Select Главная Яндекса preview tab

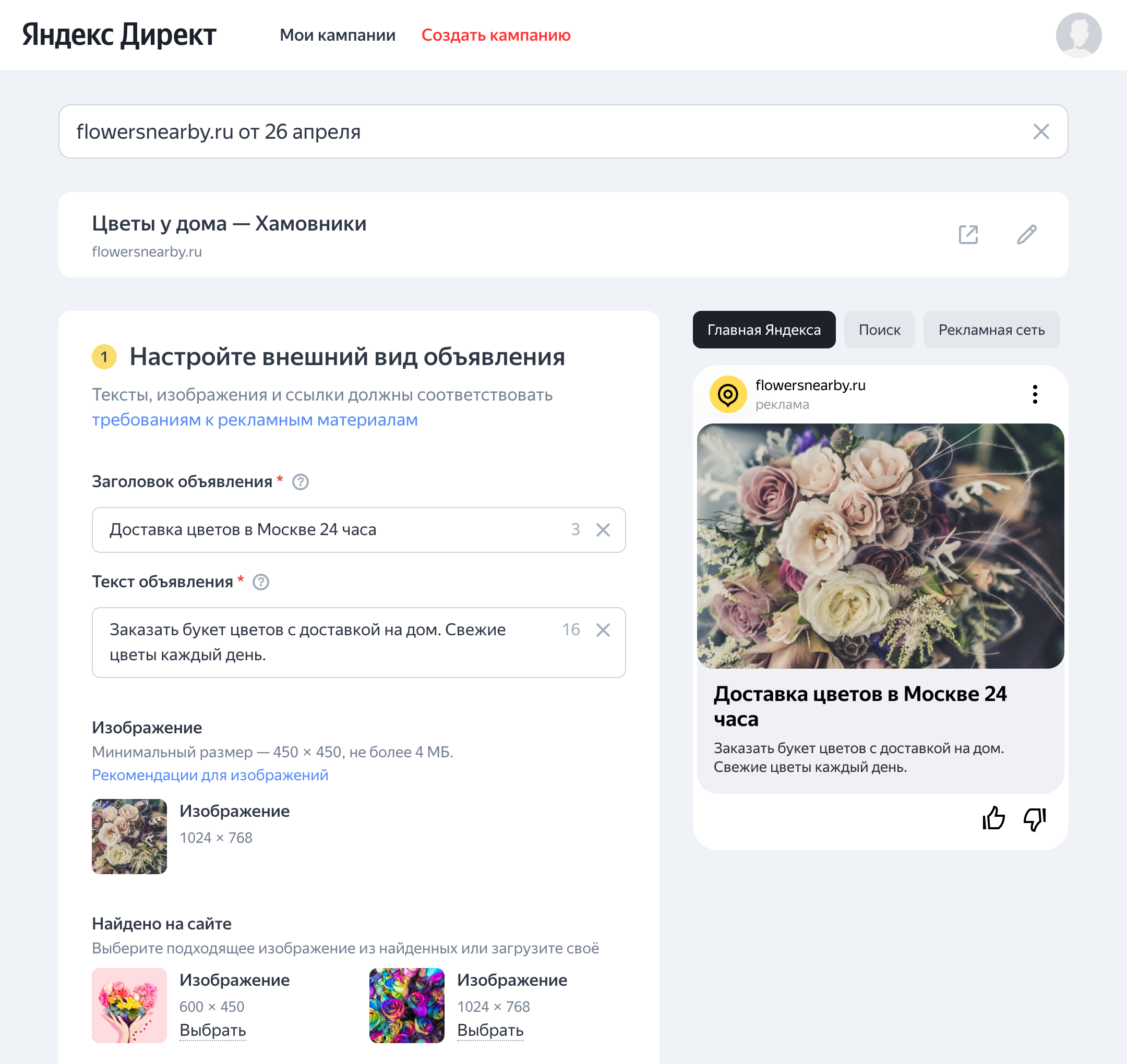coord(764,330)
